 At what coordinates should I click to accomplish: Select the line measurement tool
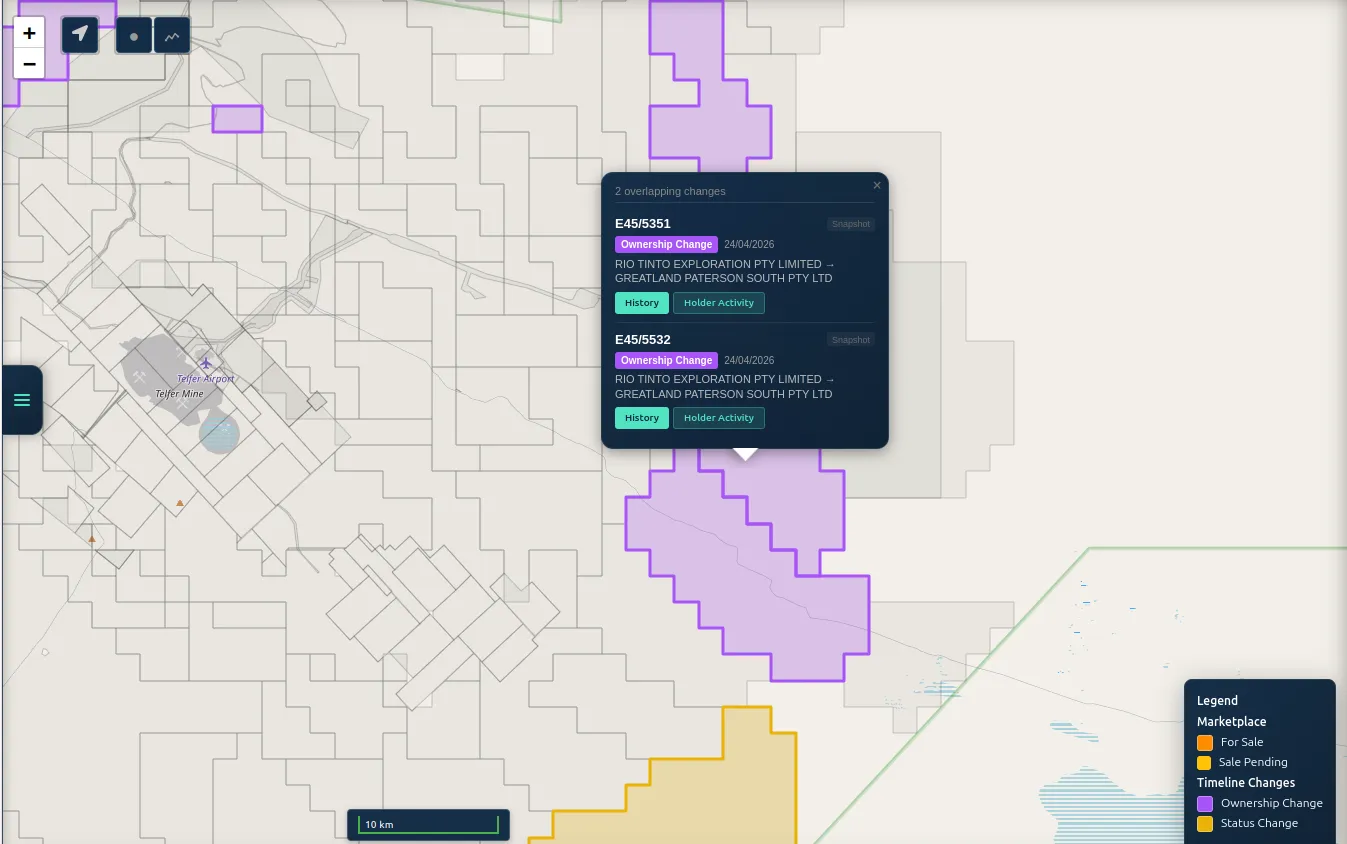click(x=172, y=36)
